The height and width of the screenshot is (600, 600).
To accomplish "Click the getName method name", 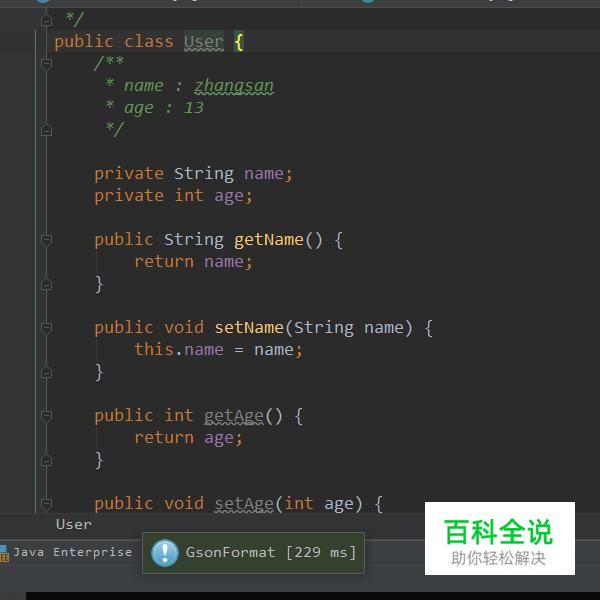I will 269,240.
